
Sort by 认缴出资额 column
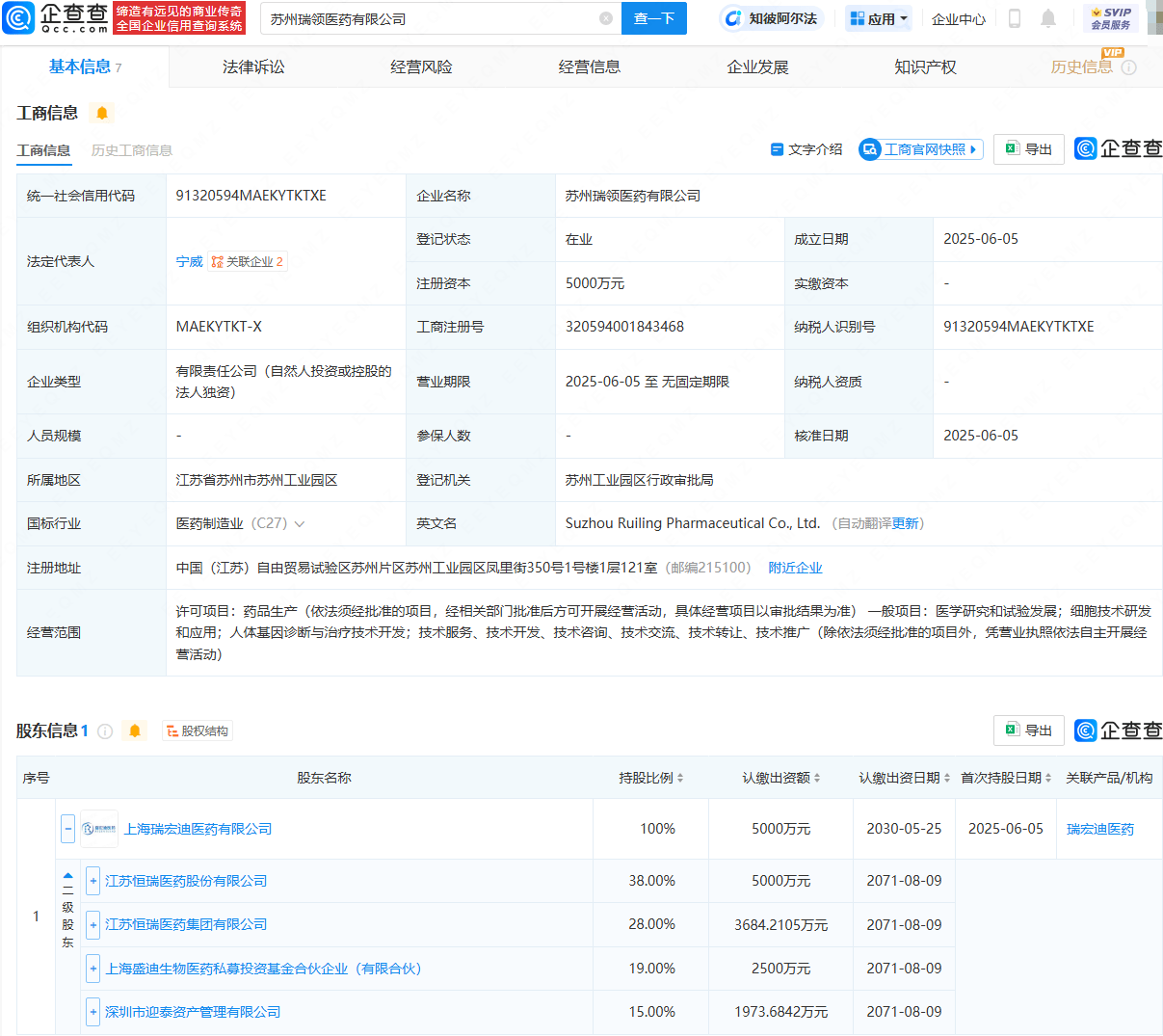click(x=817, y=778)
